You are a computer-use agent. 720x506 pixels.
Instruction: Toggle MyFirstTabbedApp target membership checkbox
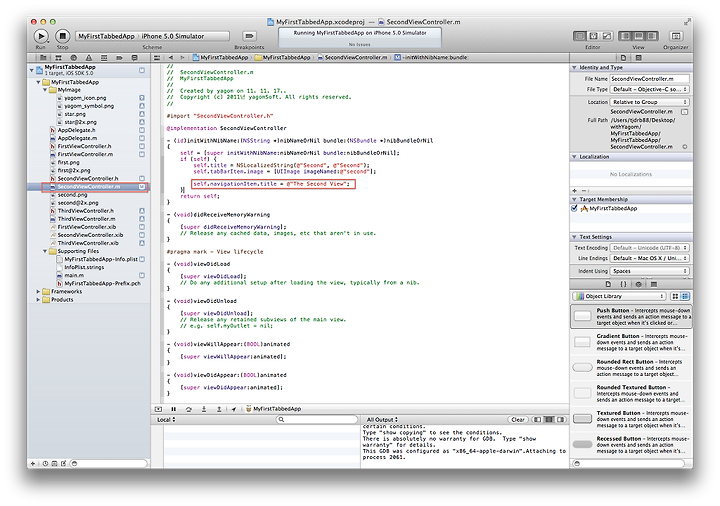click(x=574, y=208)
